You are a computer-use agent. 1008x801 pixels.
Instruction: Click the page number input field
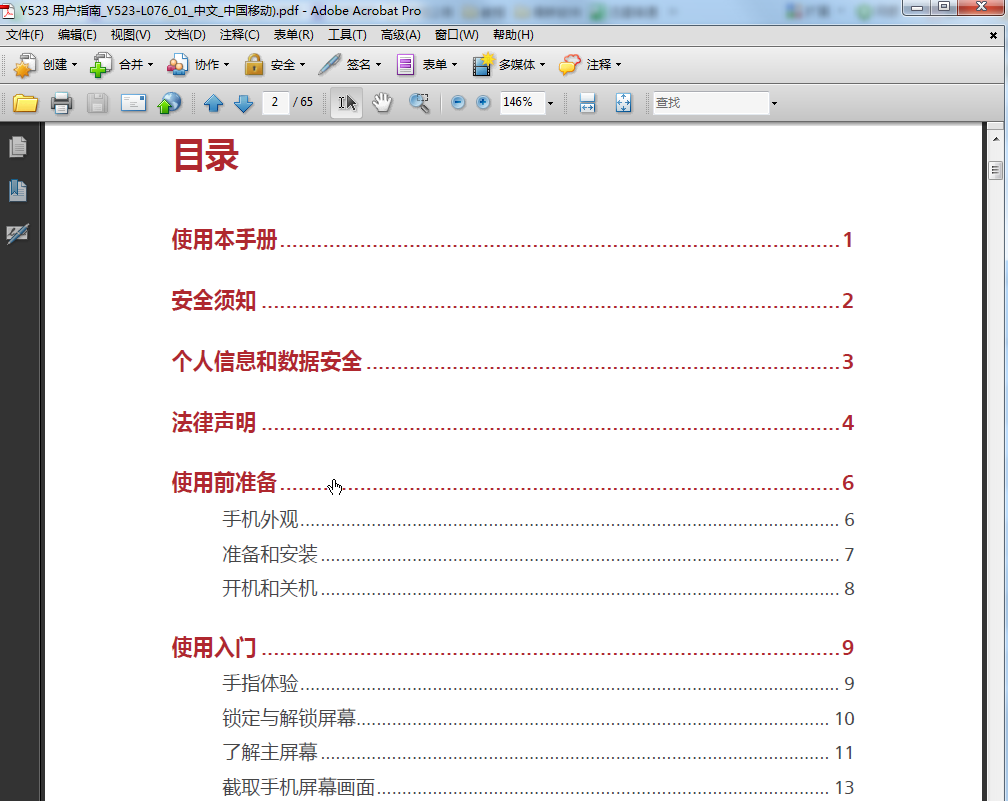275,102
